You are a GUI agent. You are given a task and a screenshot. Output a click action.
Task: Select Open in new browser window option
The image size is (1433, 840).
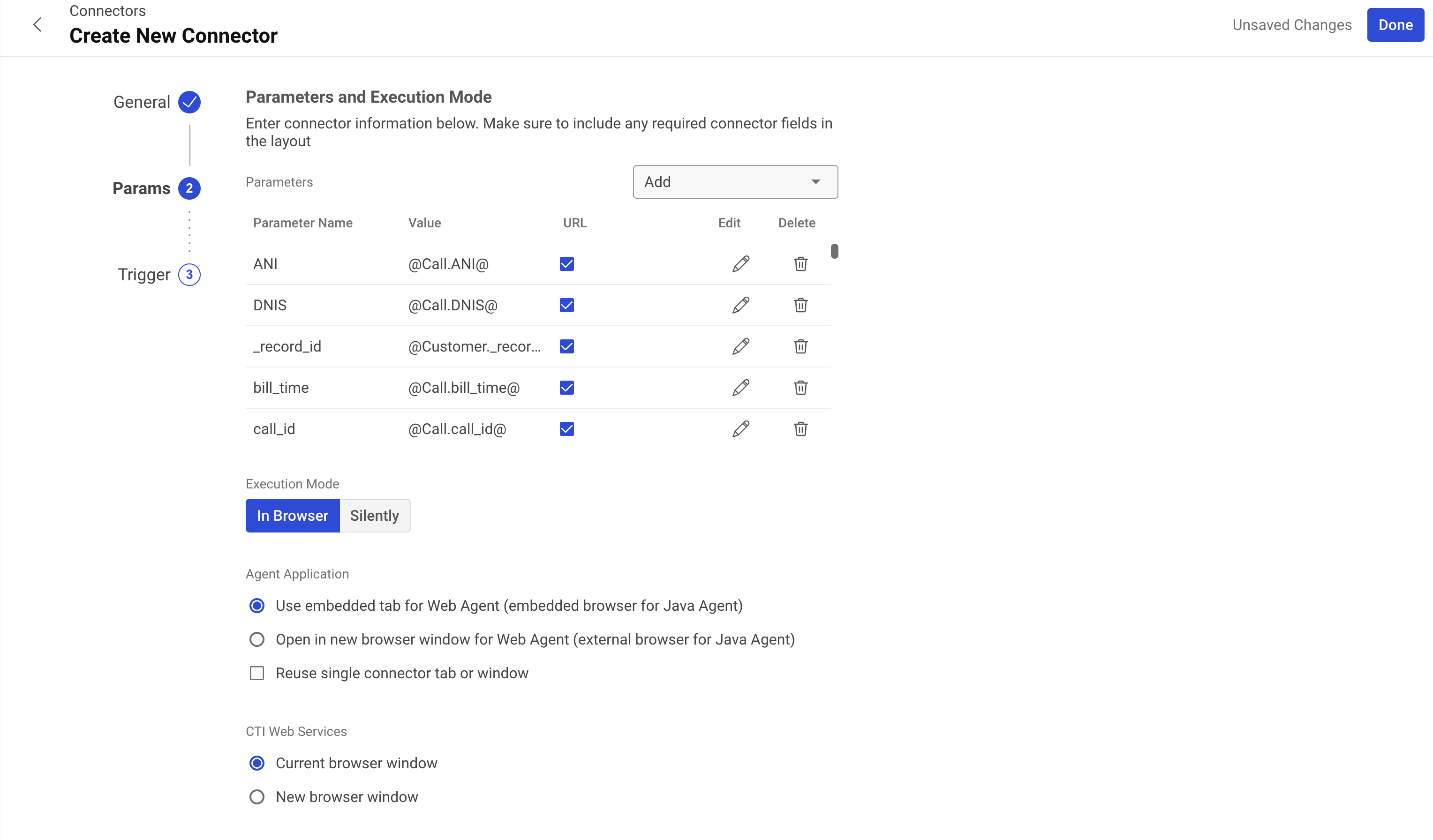click(257, 640)
